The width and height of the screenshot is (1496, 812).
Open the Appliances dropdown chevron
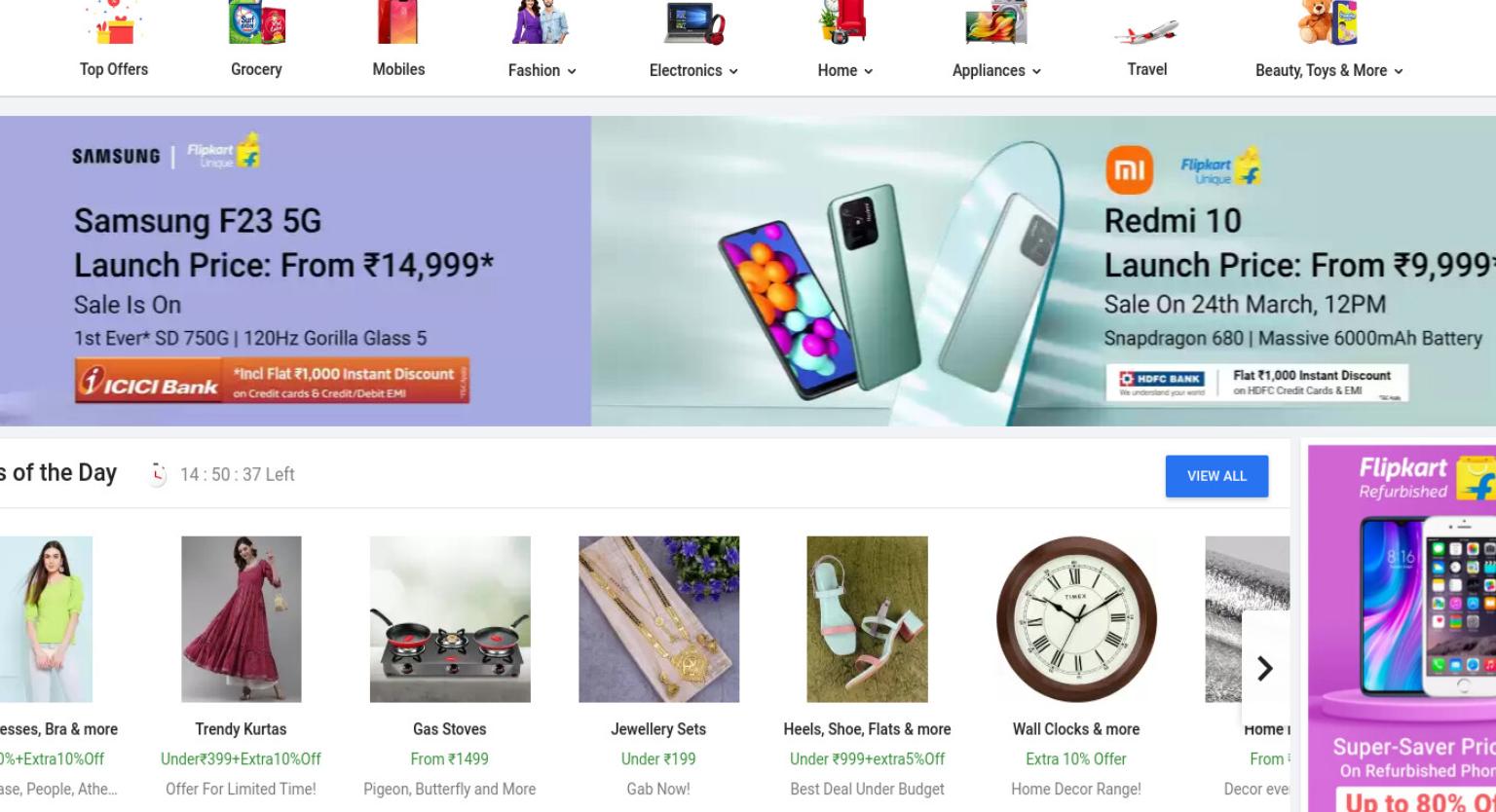pos(1036,71)
